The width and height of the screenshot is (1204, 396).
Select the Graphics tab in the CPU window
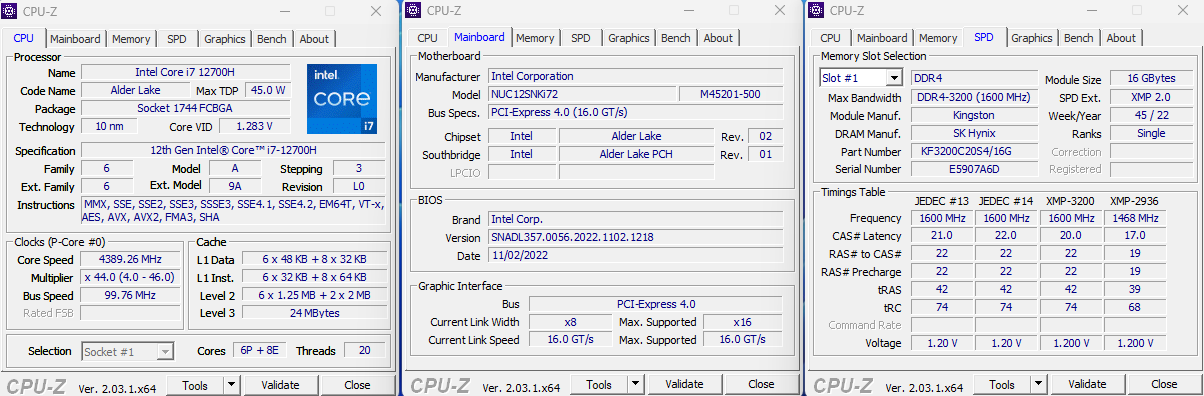225,39
